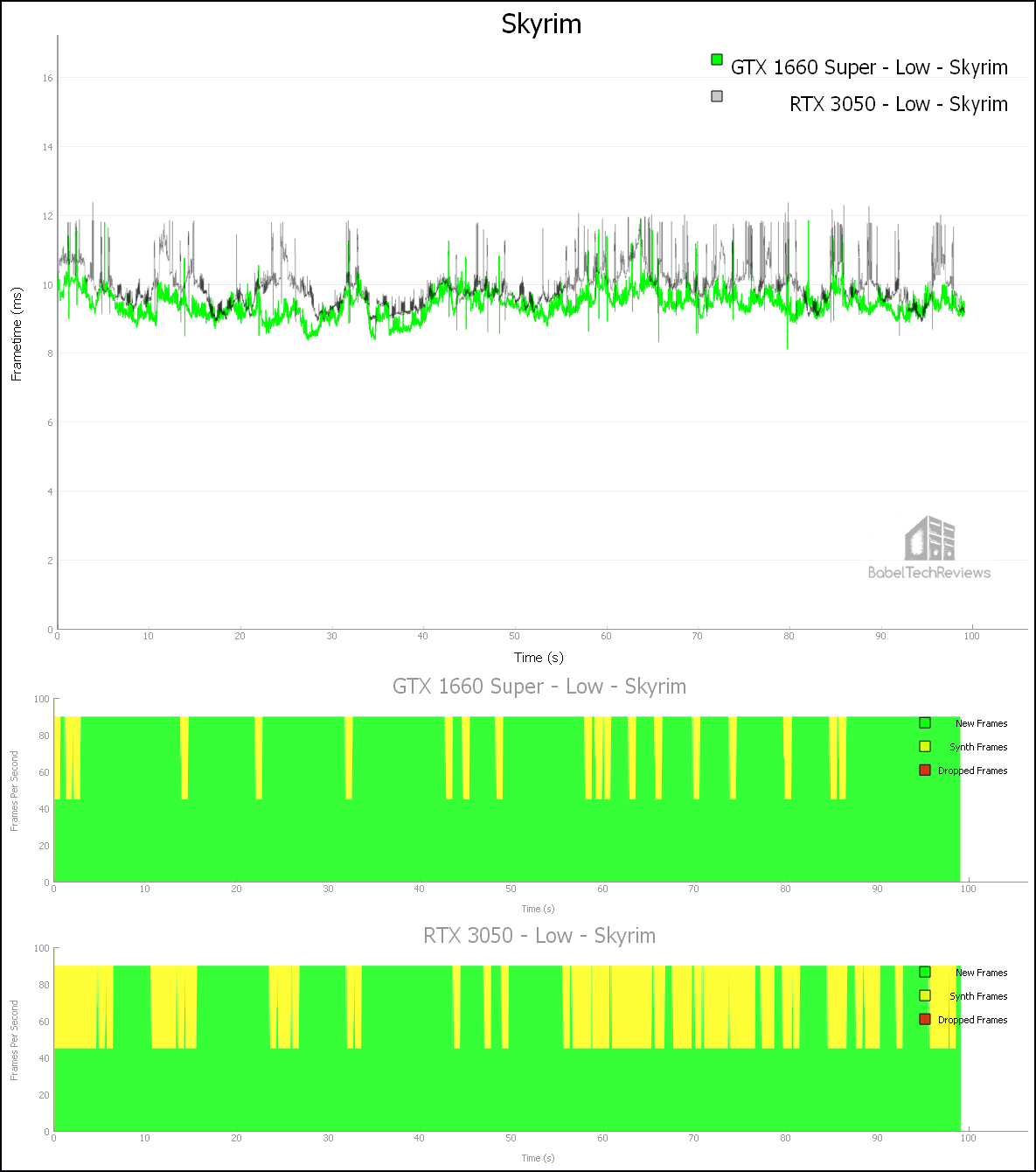Click the 'Frames Per Second' label of the RTX 3050 chart

pos(14,1040)
